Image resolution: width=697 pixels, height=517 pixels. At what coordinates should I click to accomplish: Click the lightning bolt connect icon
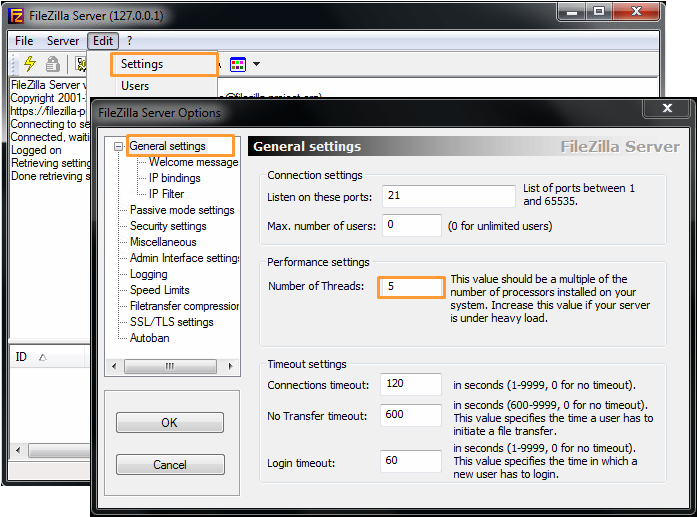30,64
